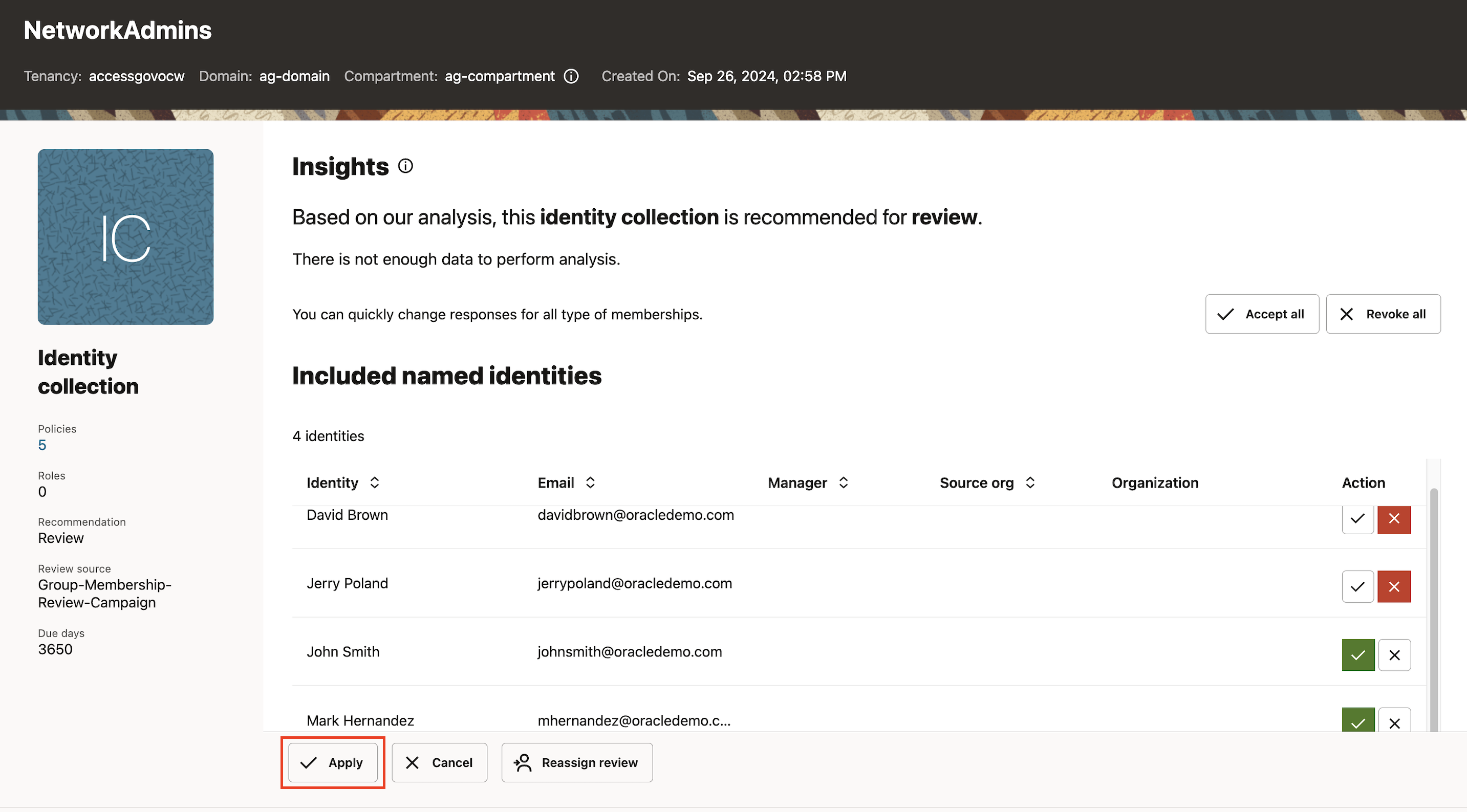Image resolution: width=1467 pixels, height=812 pixels.
Task: Sort the table by Identity column
Action: tap(375, 482)
